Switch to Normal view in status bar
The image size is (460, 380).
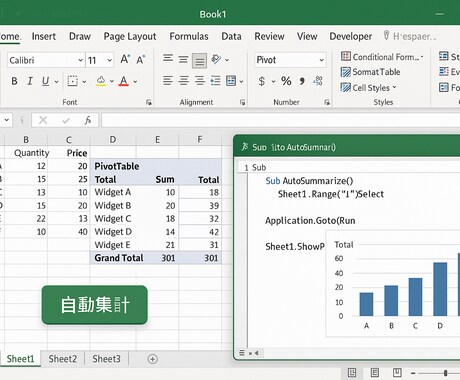point(352,373)
